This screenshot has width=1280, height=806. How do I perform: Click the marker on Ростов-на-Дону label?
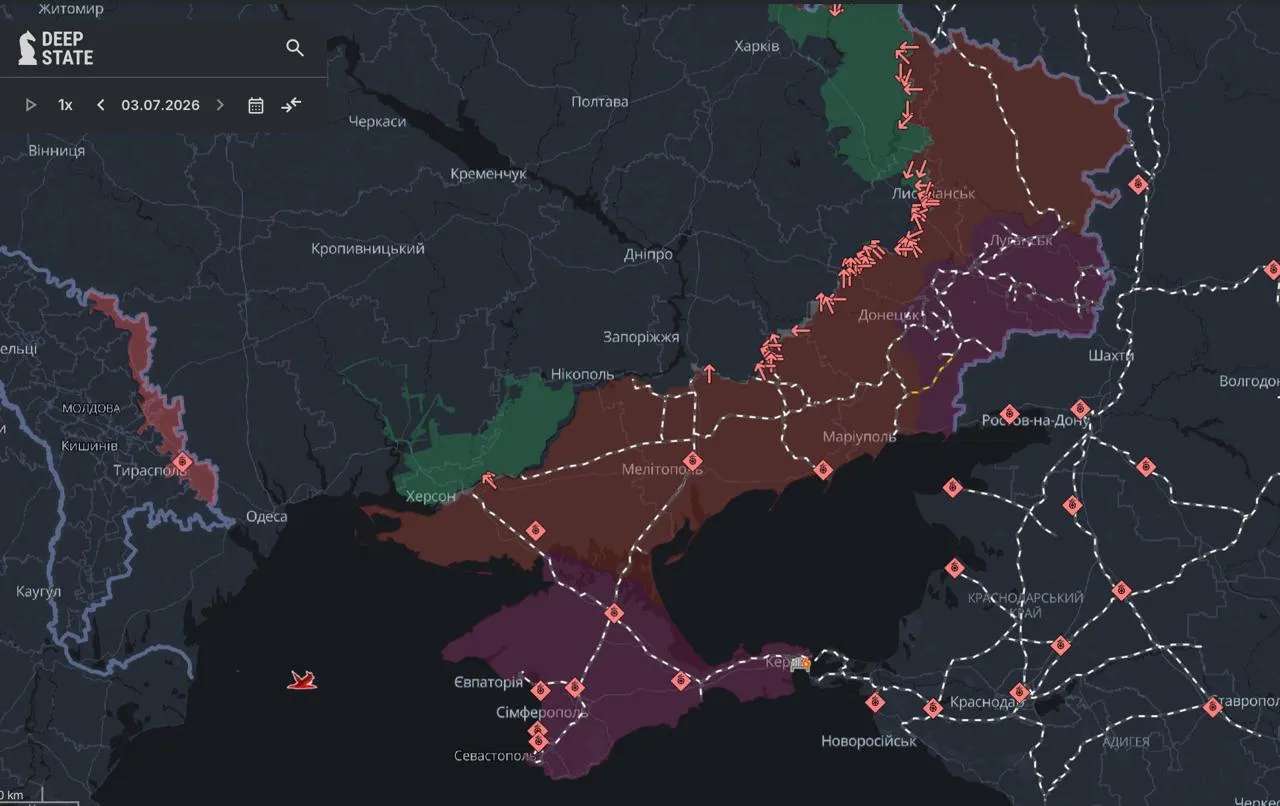(x=1009, y=415)
